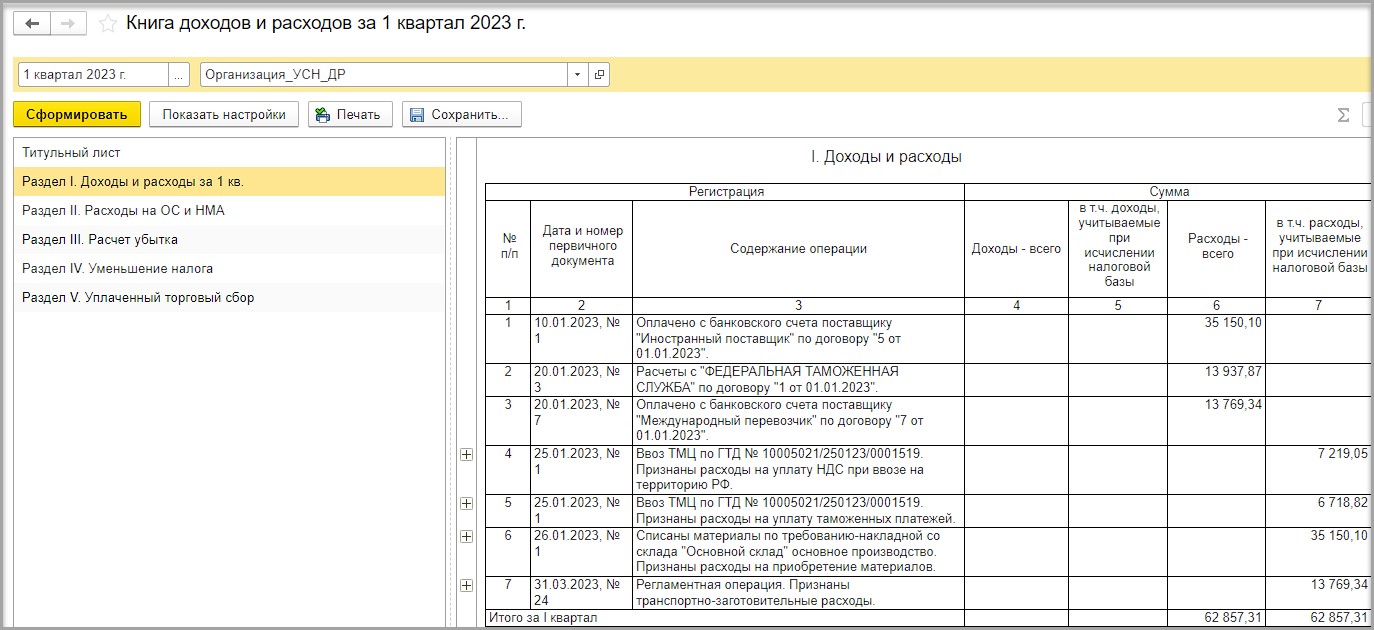Open period selection with the ellipsis button

(x=178, y=75)
